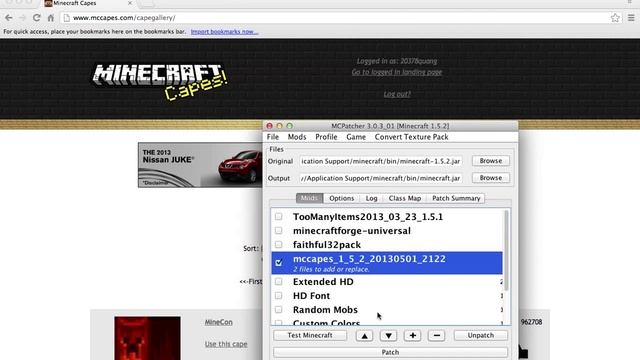Click Import bookmarks now link
The image size is (640, 360).
click(x=224, y=31)
